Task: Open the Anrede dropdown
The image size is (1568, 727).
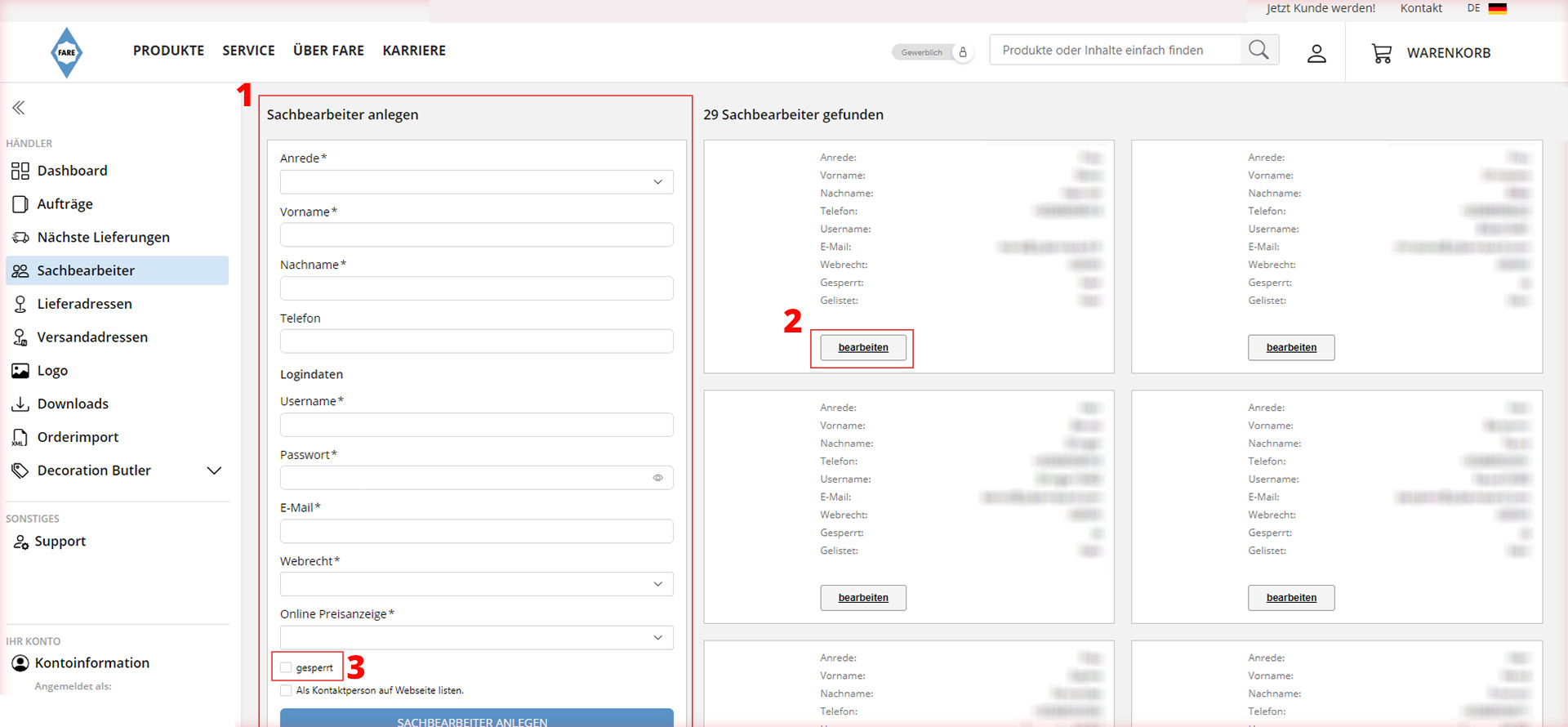Action: 476,181
